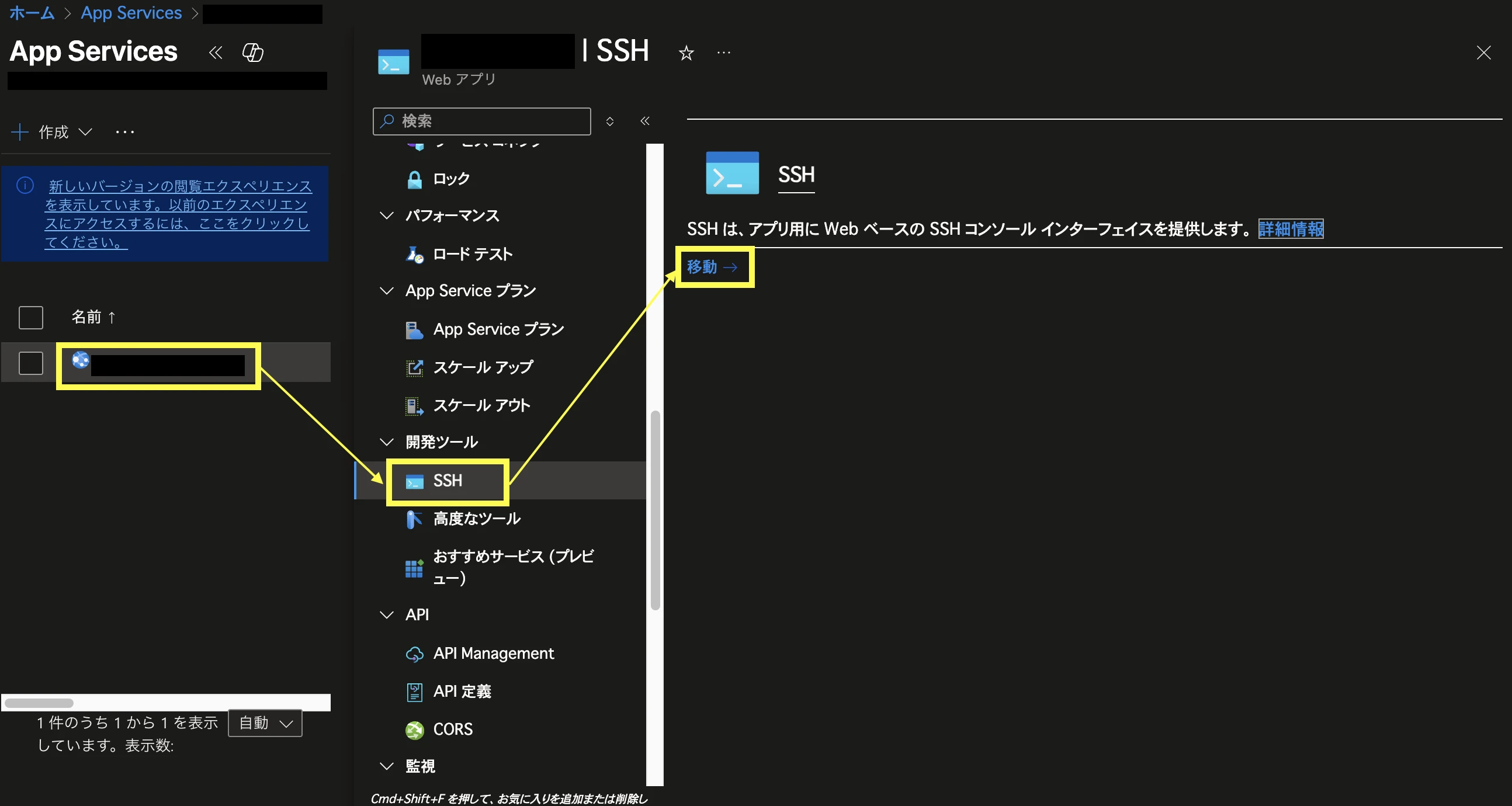The image size is (1512, 806).
Task: Open 高度なツール (Kudu)
Action: tap(477, 519)
